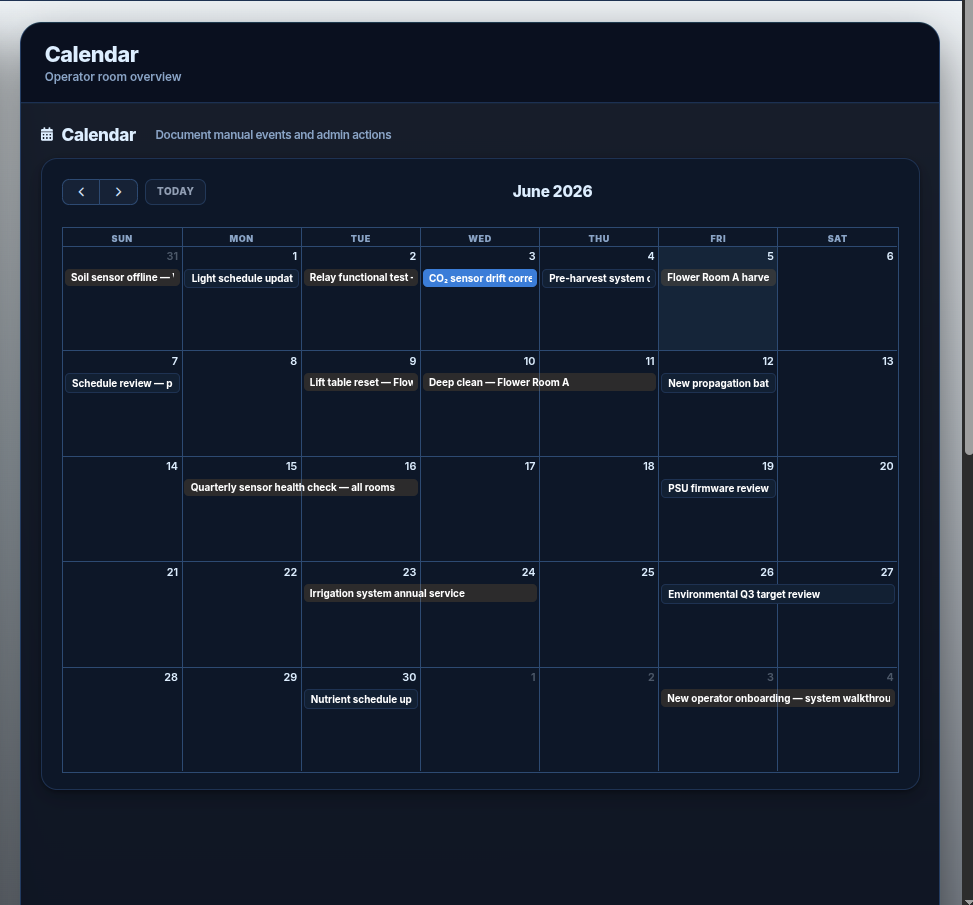Image resolution: width=973 pixels, height=905 pixels.
Task: Select July 1 in the last row
Action: click(533, 677)
